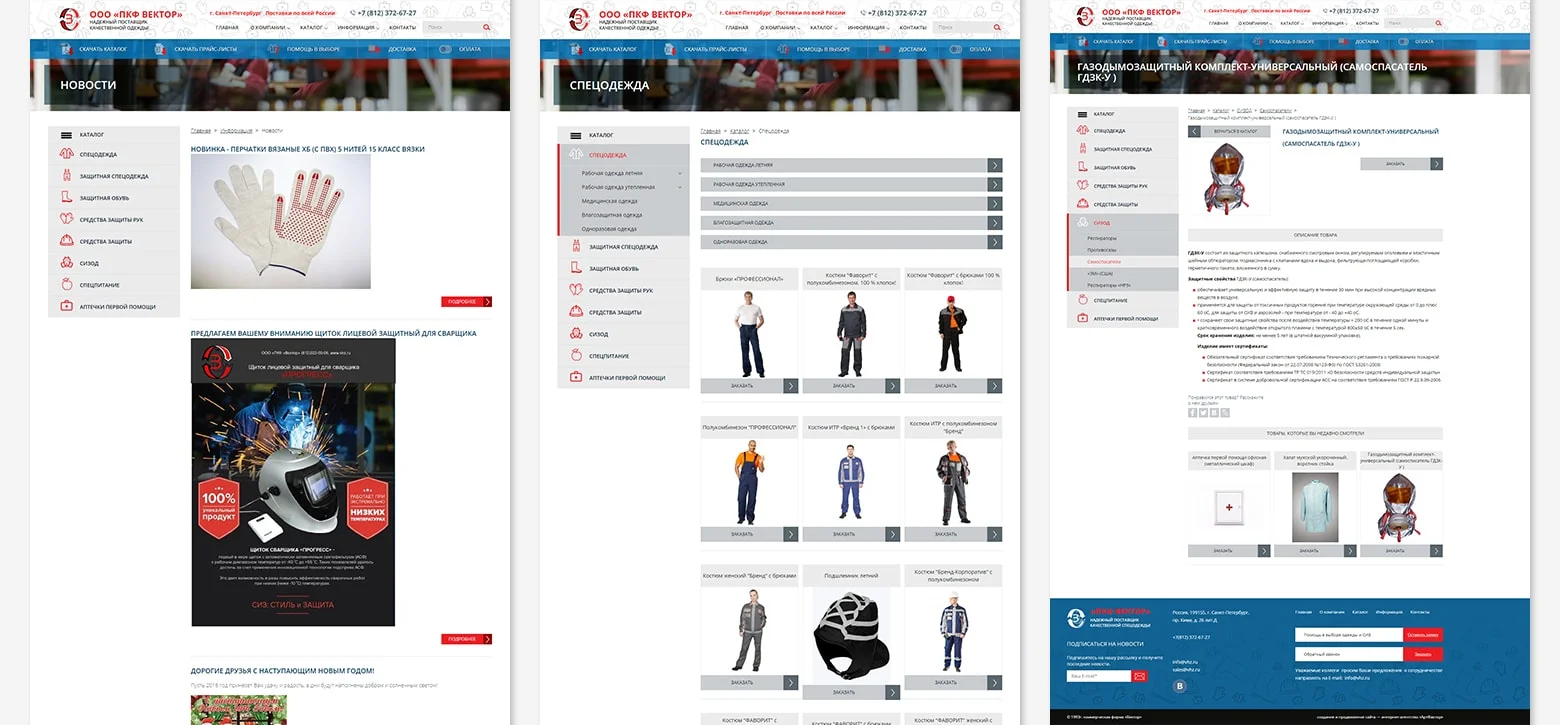Screen dimensions: 1560x725
Task: Click VK round icon in product page footer
Action: click(x=1179, y=686)
